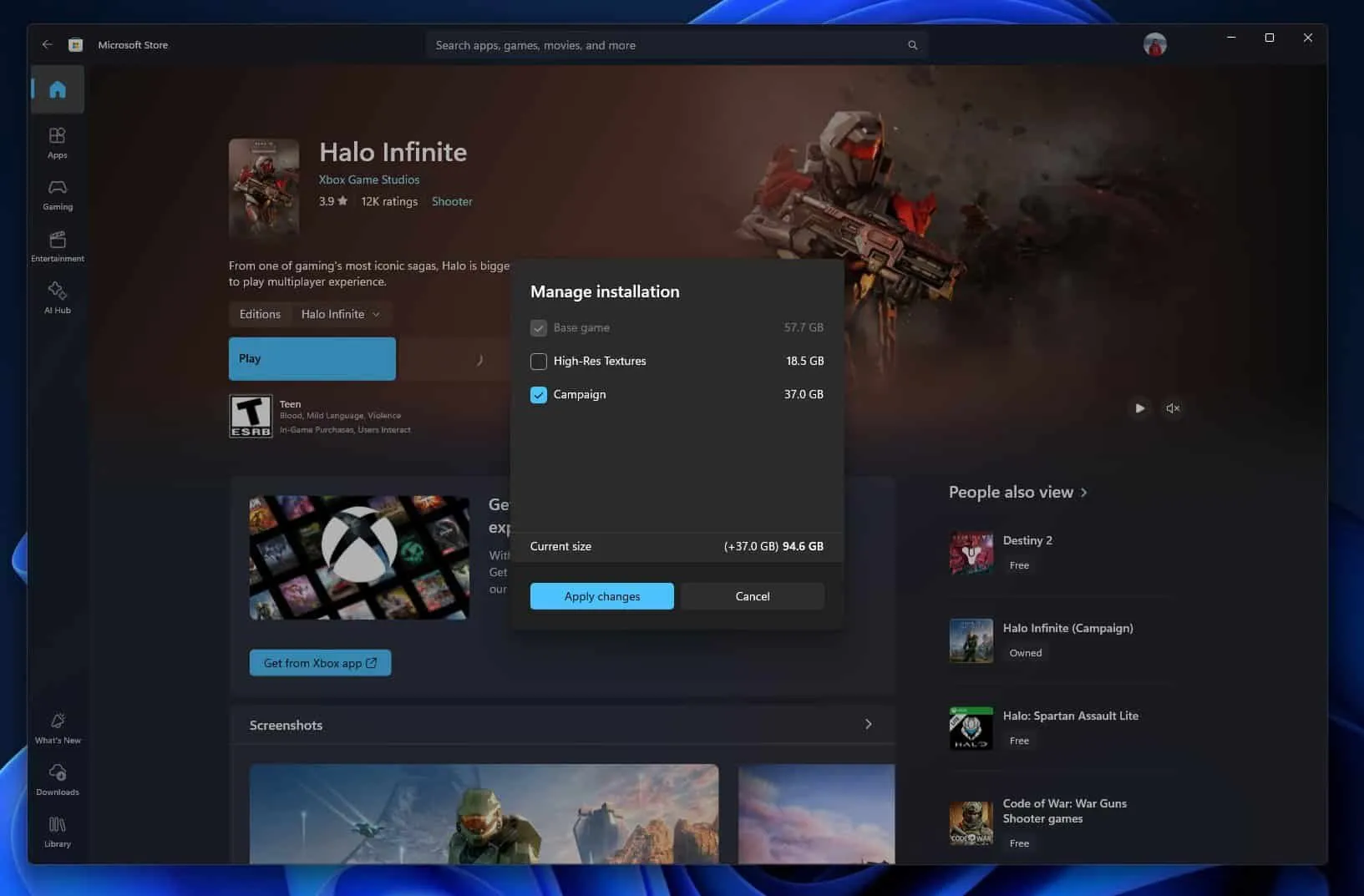
Task: Click Get from Xbox app
Action: point(320,662)
